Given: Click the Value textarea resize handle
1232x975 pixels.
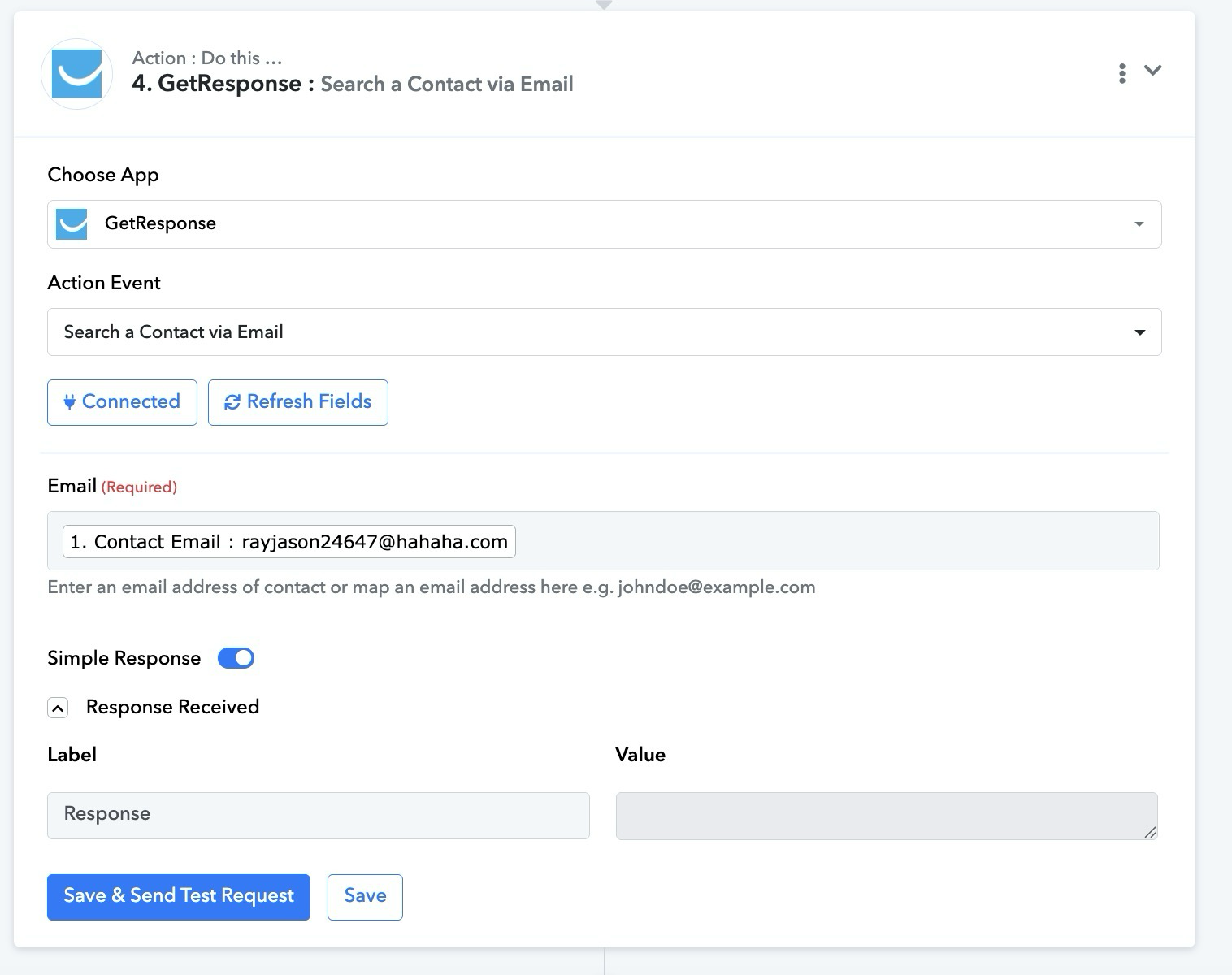Looking at the screenshot, I should click(1150, 833).
